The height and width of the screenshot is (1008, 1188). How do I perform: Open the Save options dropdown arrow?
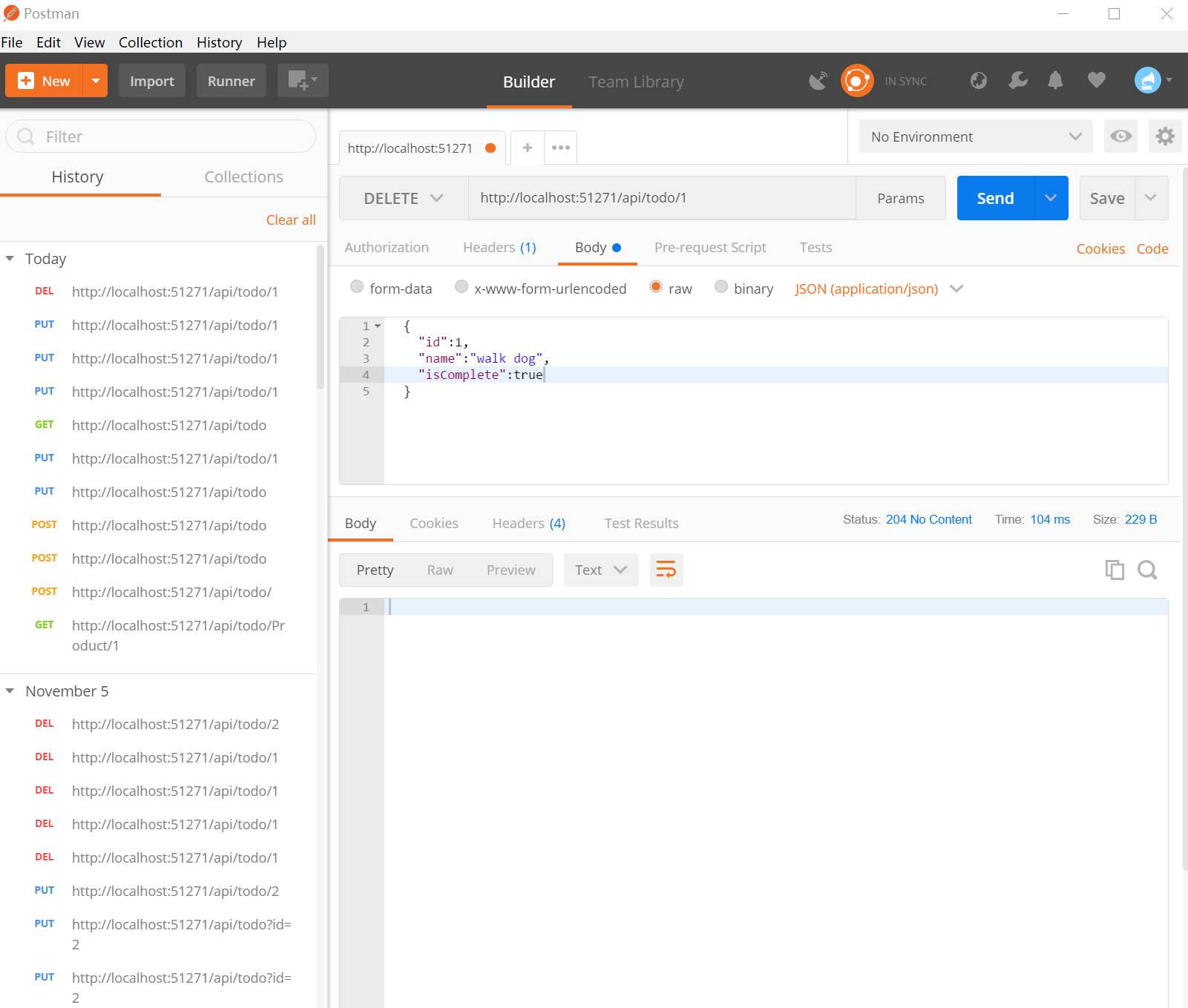point(1151,198)
